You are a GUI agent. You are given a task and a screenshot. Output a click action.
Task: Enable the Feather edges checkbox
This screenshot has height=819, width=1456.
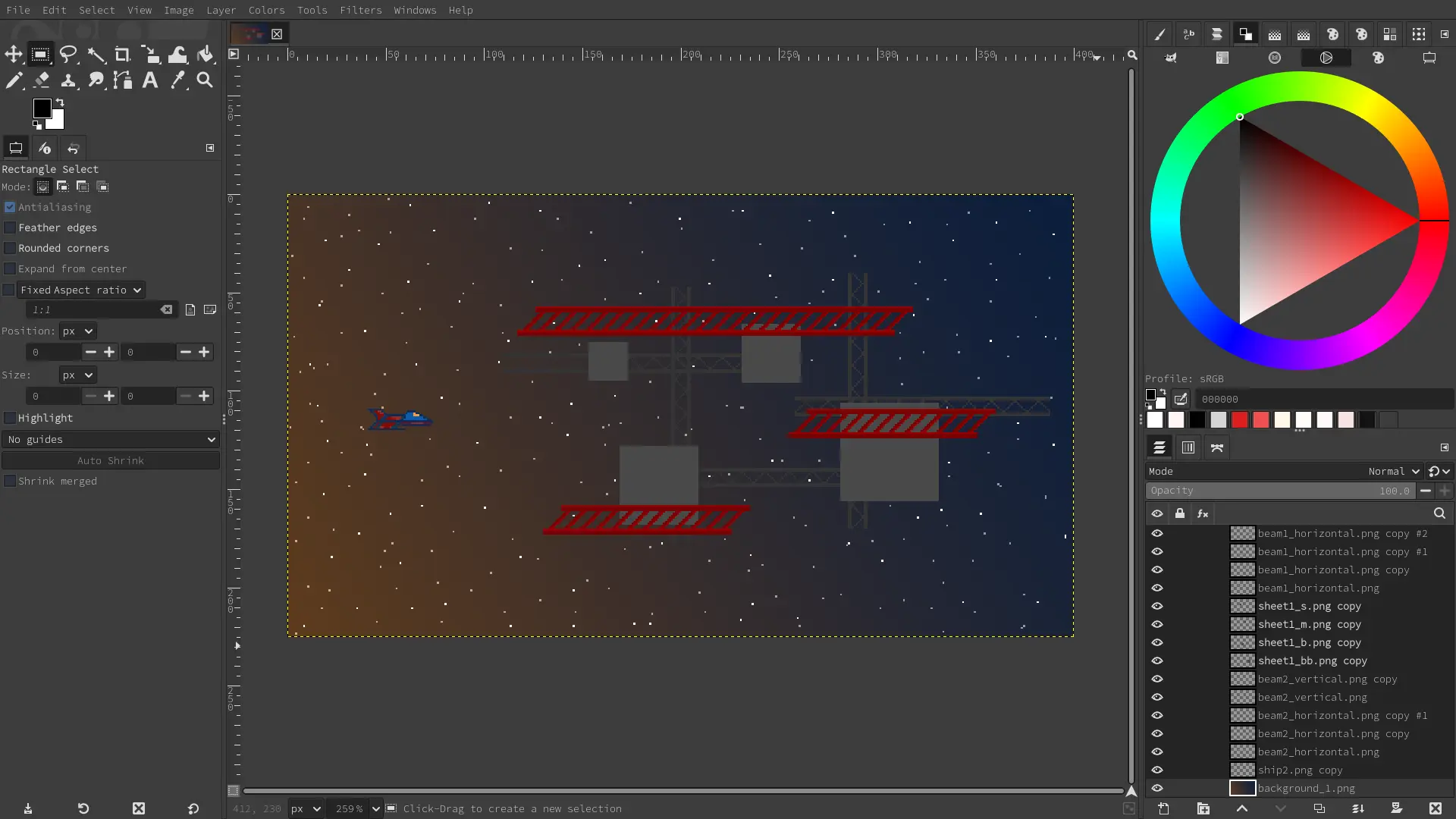pyautogui.click(x=9, y=227)
